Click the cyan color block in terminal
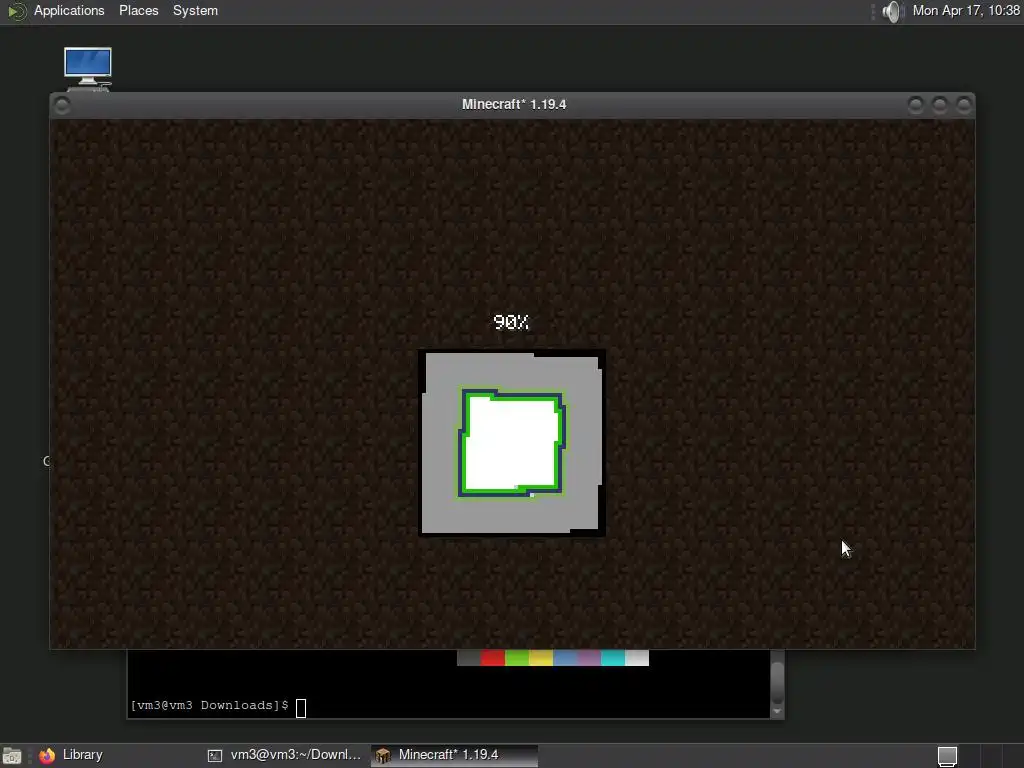This screenshot has width=1024, height=768. [613, 658]
